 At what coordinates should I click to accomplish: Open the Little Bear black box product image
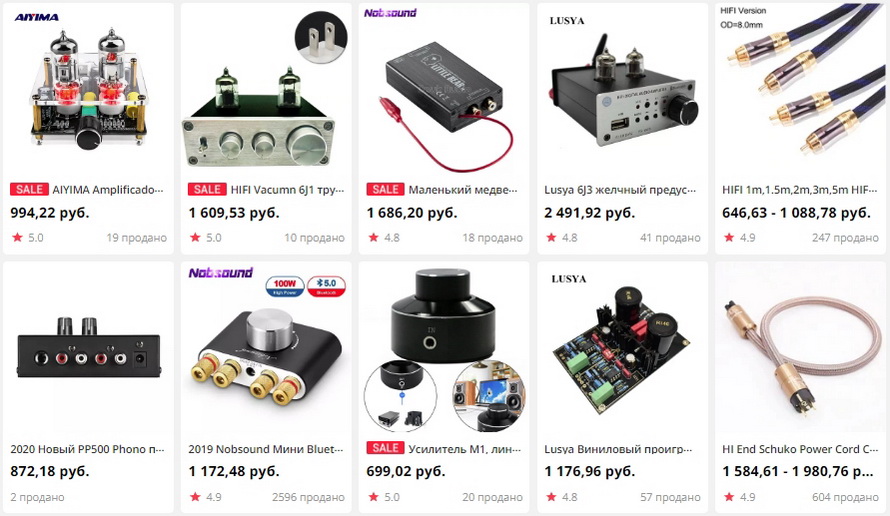(x=444, y=91)
